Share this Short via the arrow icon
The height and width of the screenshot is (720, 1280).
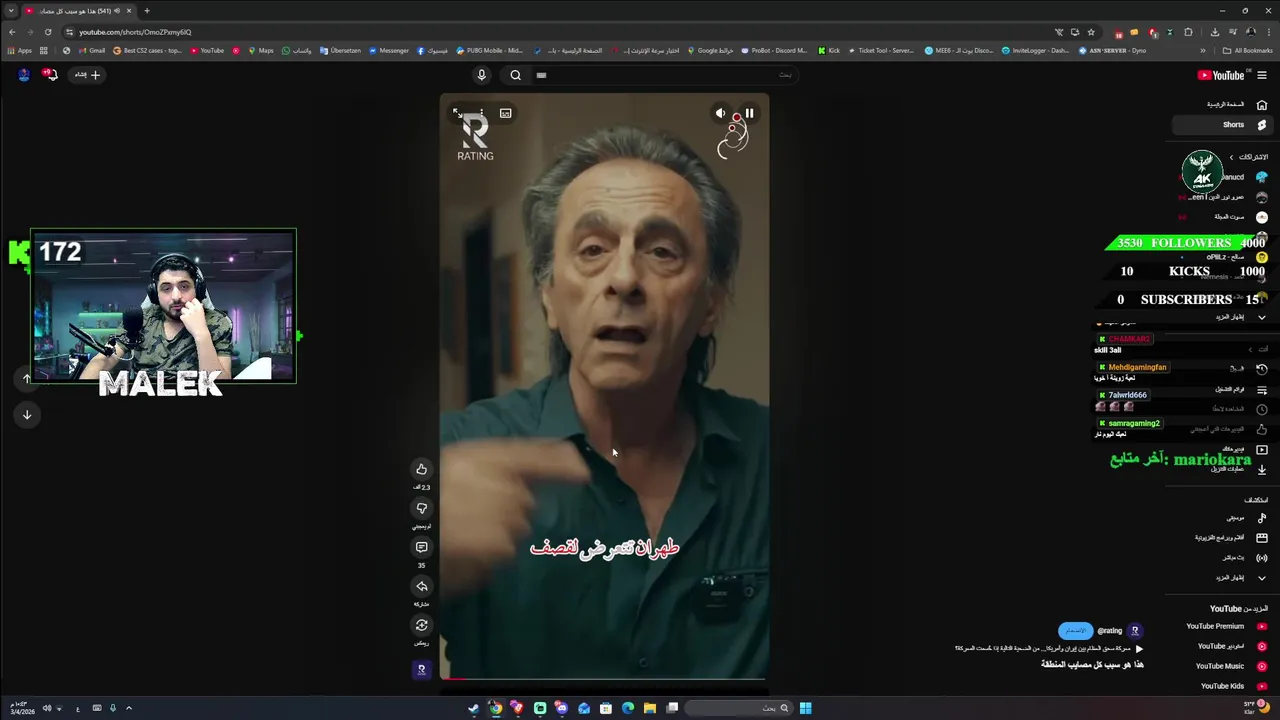click(x=421, y=586)
